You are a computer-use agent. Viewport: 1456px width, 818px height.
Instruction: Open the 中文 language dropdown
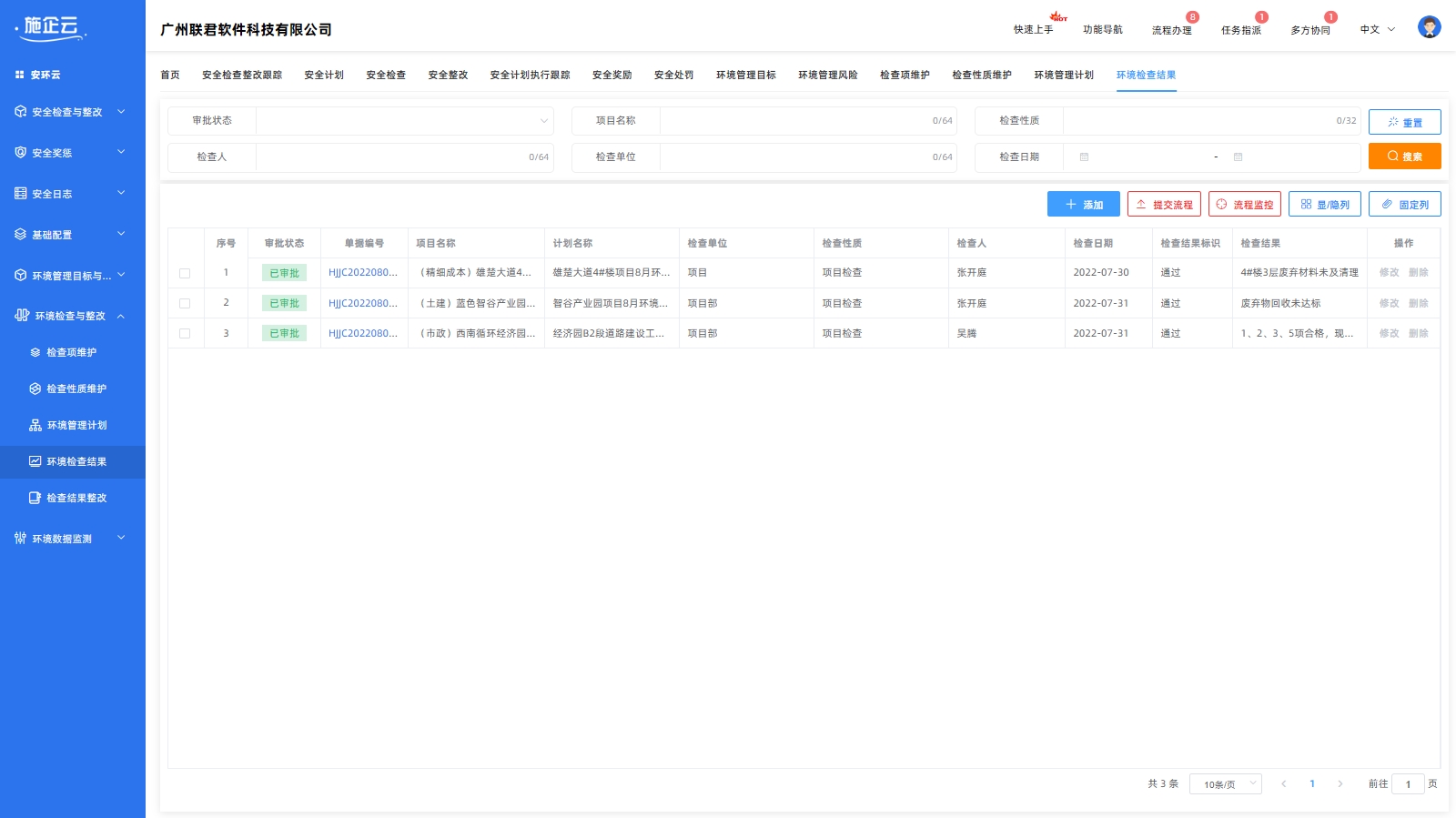1377,30
